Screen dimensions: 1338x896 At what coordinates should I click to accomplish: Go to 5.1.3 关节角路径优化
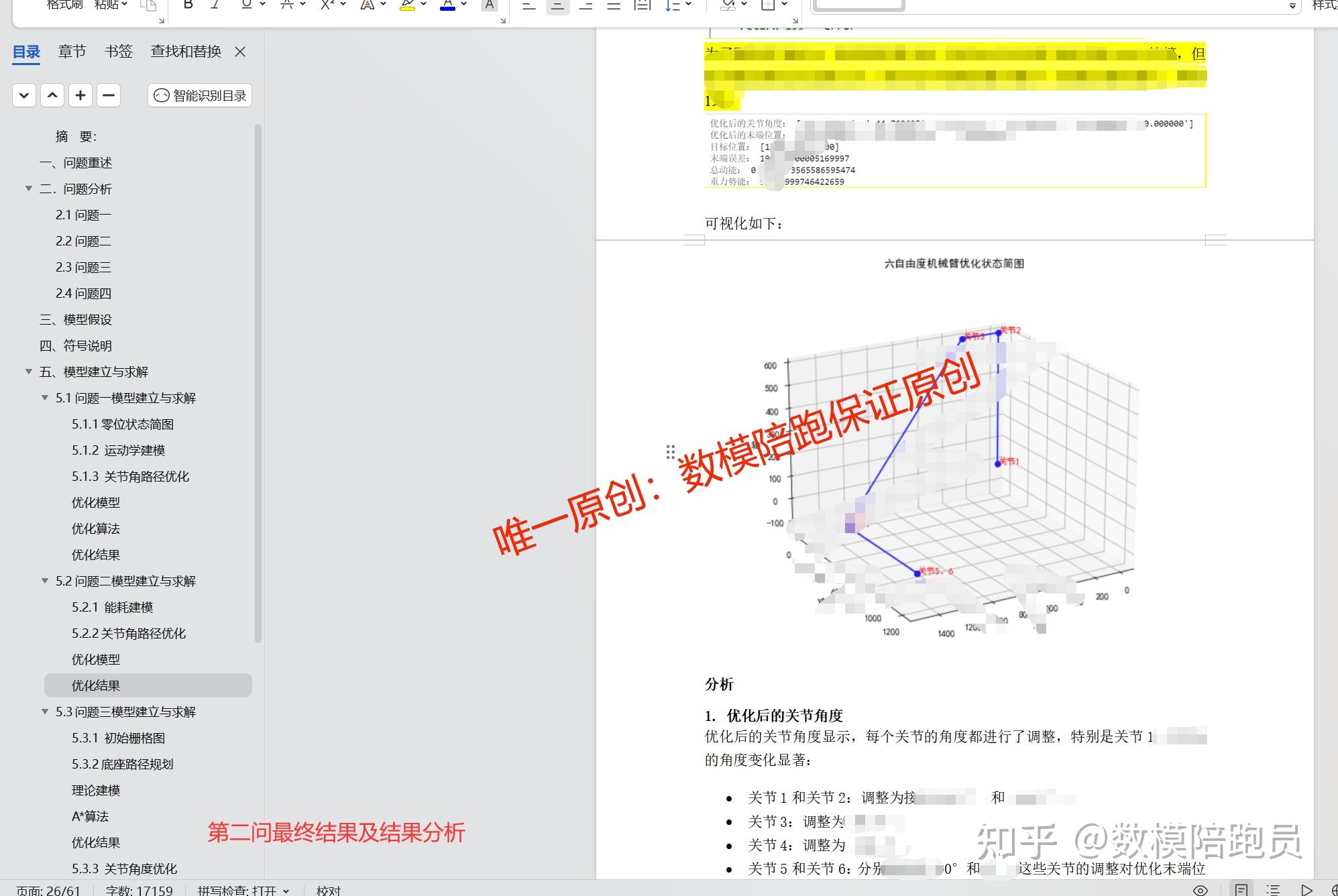tap(130, 476)
